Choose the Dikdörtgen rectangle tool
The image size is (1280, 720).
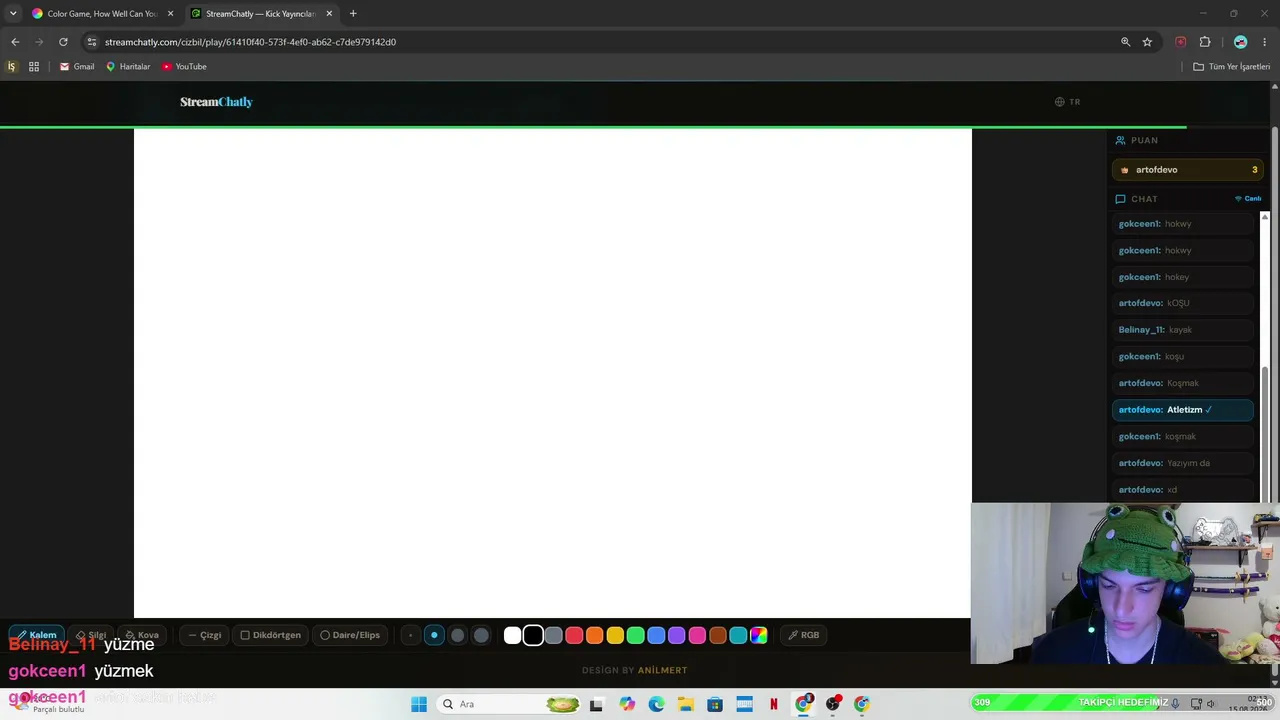[x=271, y=635]
